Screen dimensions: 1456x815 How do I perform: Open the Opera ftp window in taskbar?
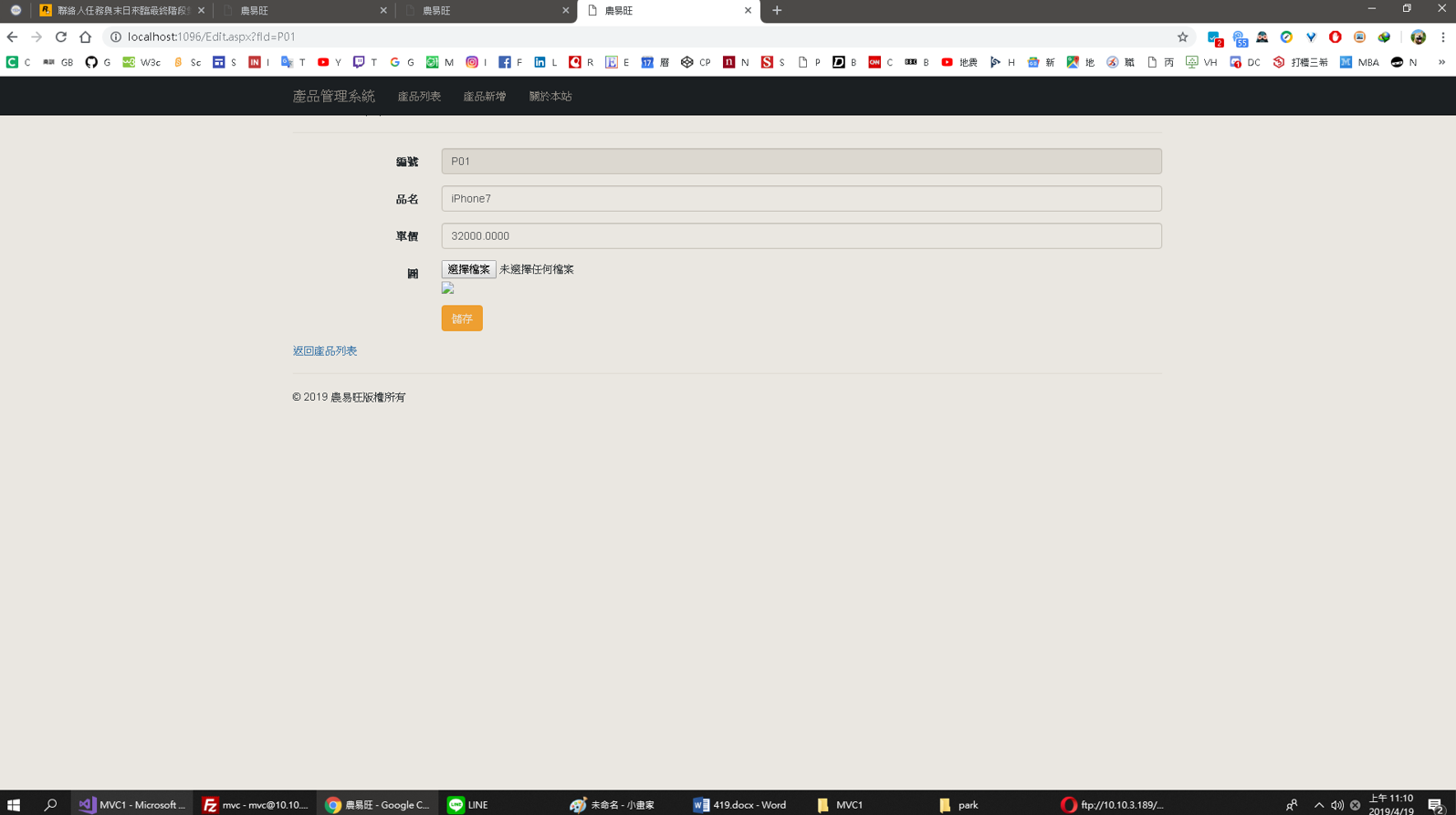pyautogui.click(x=1114, y=805)
